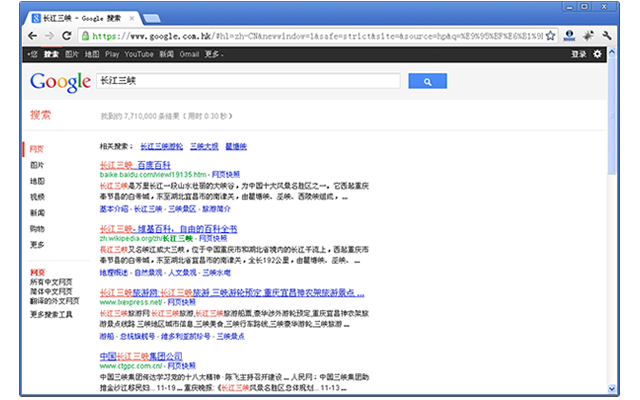Click the 搜索 heading in red
The width and height of the screenshot is (640, 400).
tap(40, 115)
